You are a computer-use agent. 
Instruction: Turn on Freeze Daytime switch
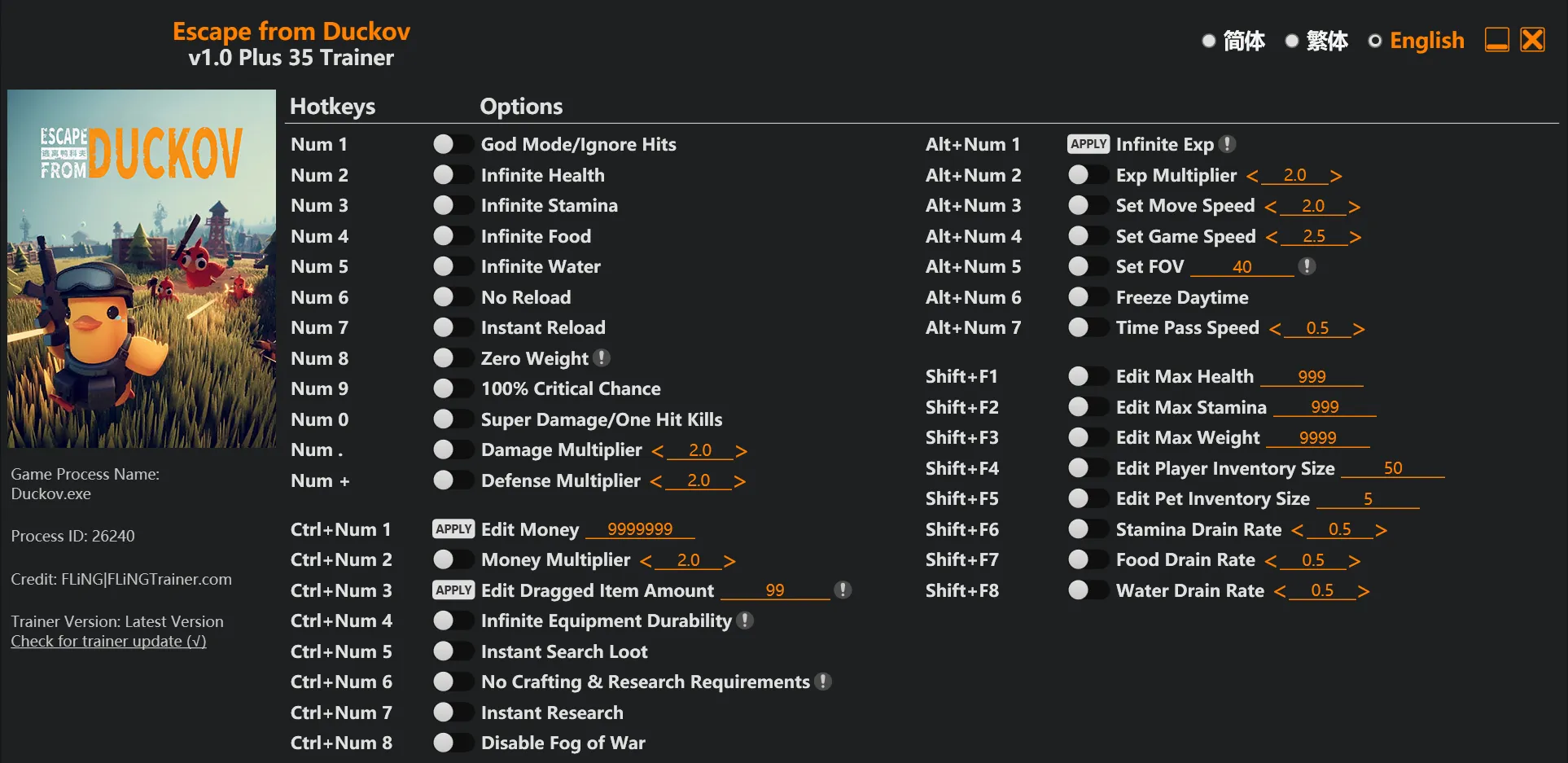click(x=1088, y=297)
